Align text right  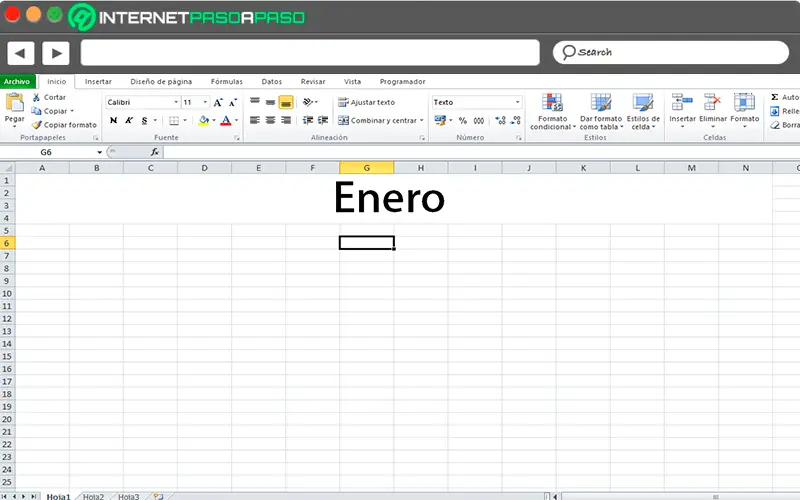coord(286,120)
